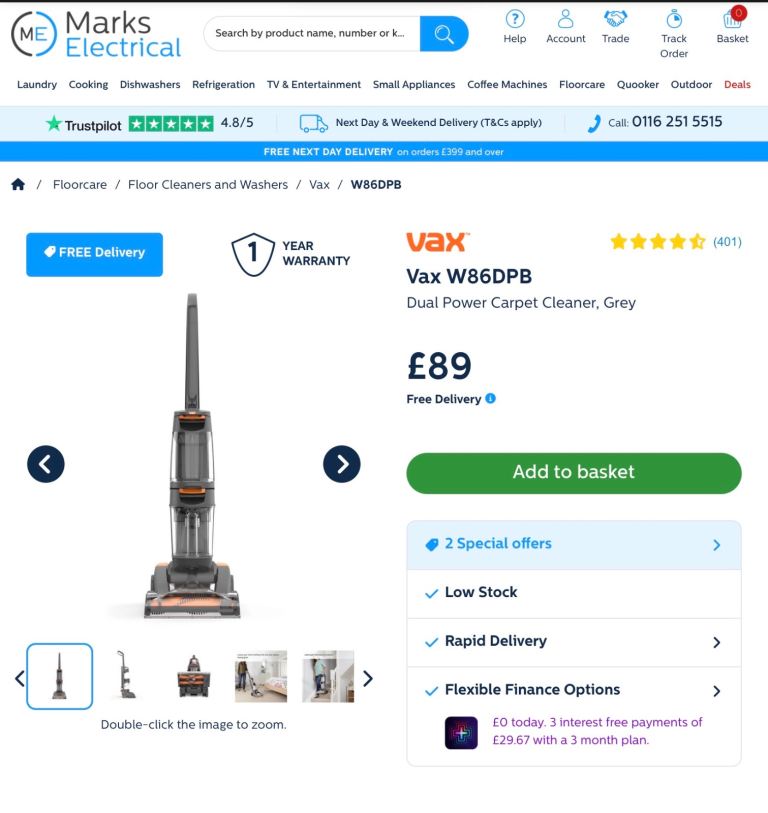Go to the home page icon

18,184
